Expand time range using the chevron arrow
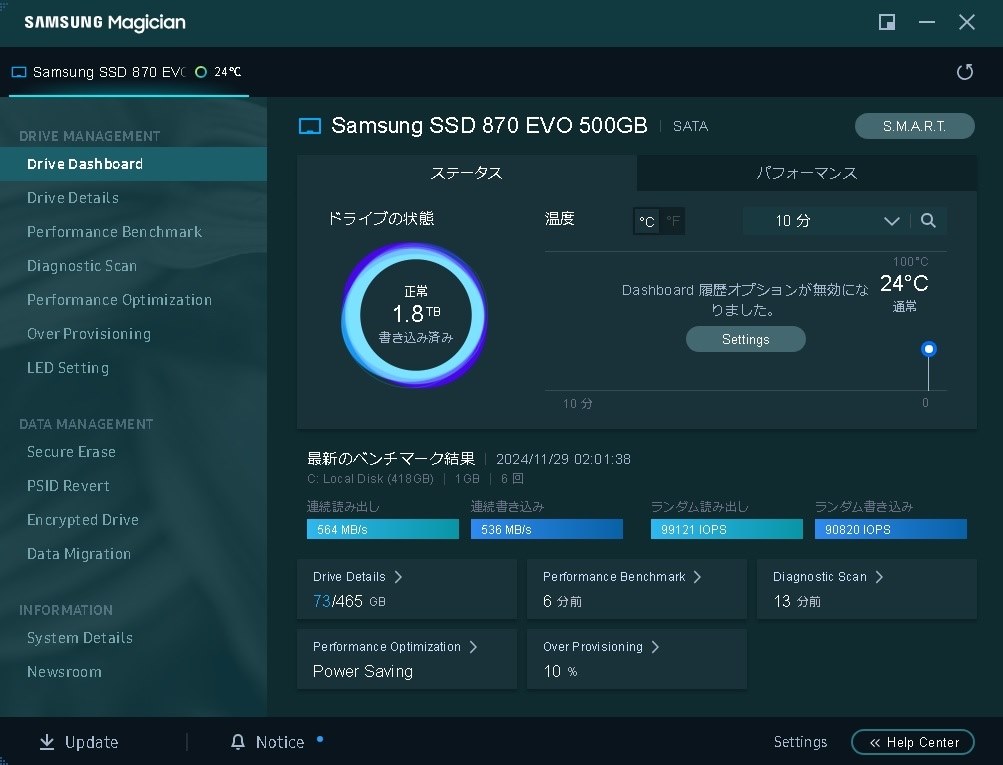1003x765 pixels. (x=892, y=221)
